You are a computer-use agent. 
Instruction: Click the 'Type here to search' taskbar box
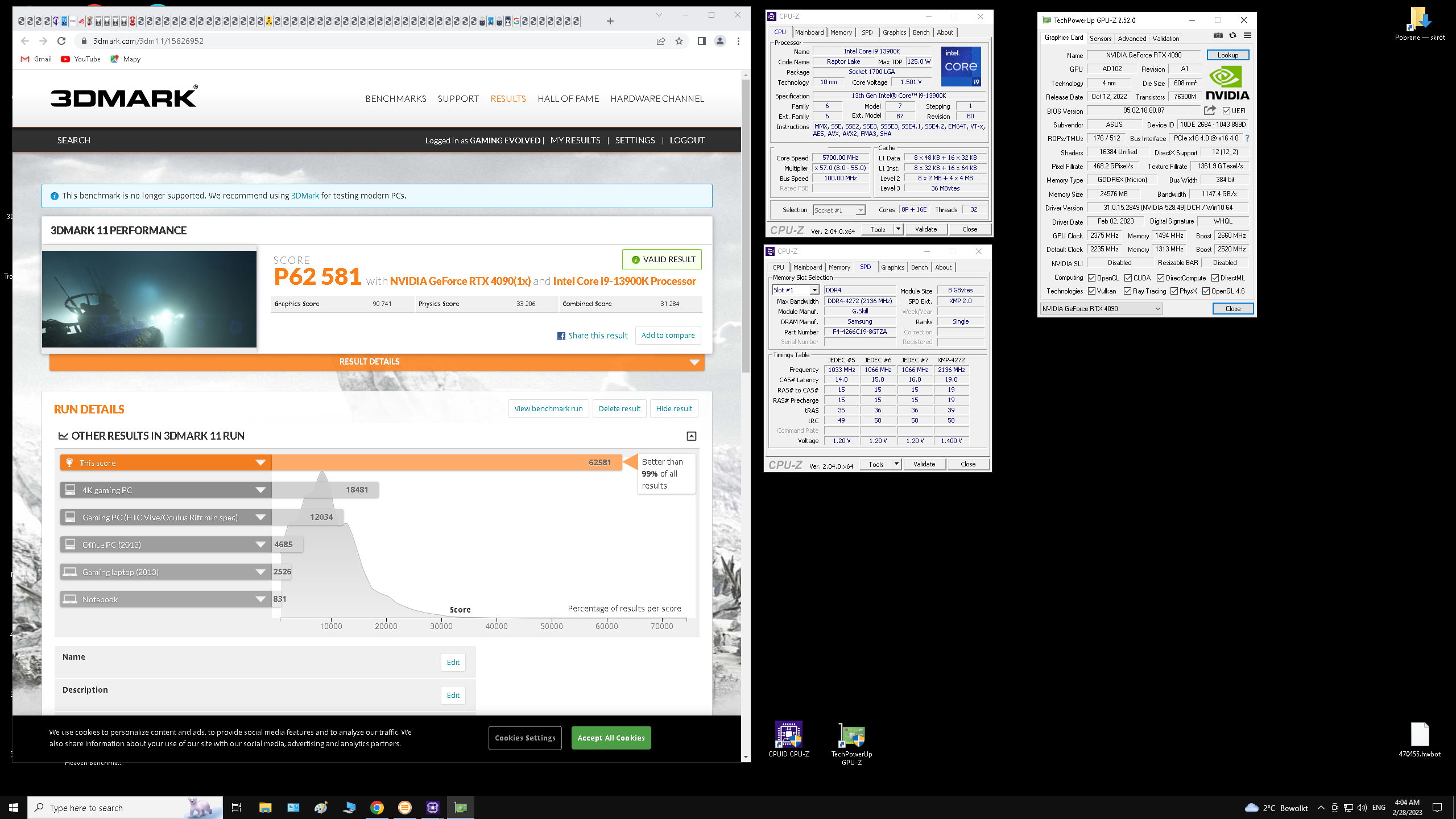(x=125, y=808)
